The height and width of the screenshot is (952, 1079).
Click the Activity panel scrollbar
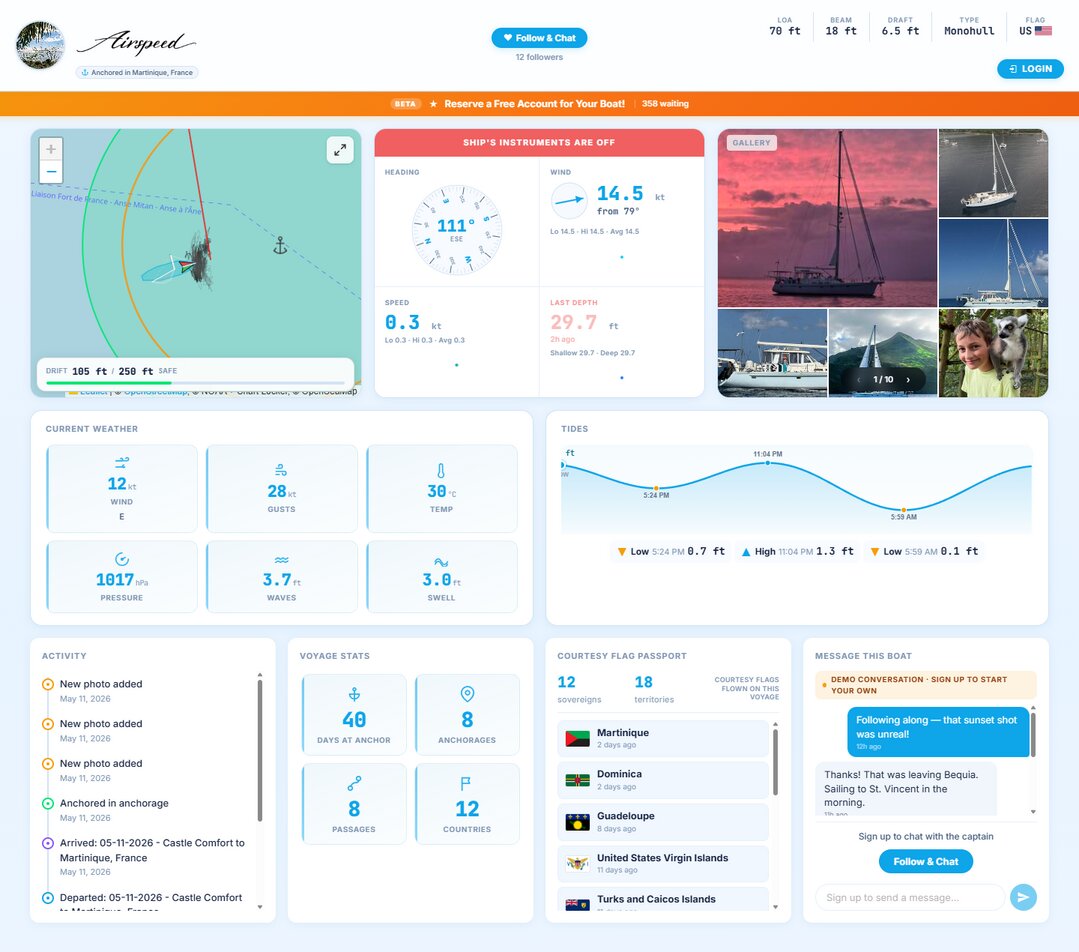click(259, 750)
